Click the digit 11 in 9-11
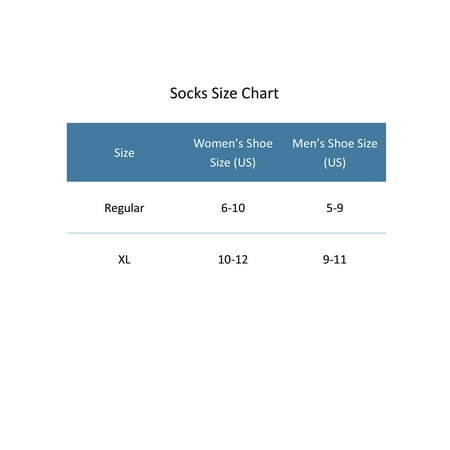The image size is (450, 450). click(340, 259)
